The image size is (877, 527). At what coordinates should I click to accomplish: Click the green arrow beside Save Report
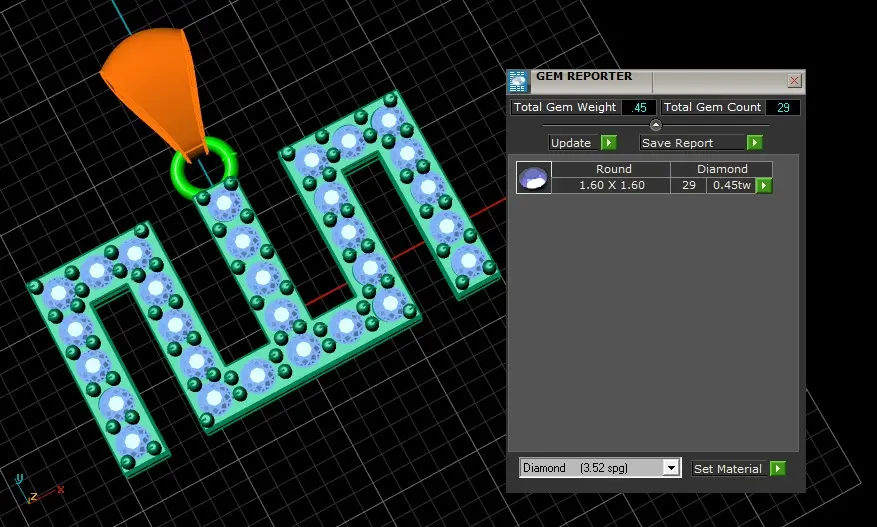[x=755, y=143]
